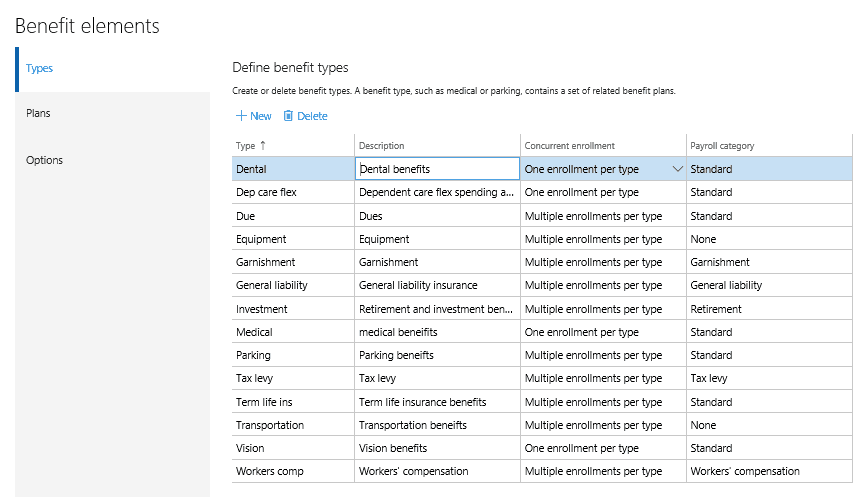Sort by the Description column header

pyautogui.click(x=382, y=146)
